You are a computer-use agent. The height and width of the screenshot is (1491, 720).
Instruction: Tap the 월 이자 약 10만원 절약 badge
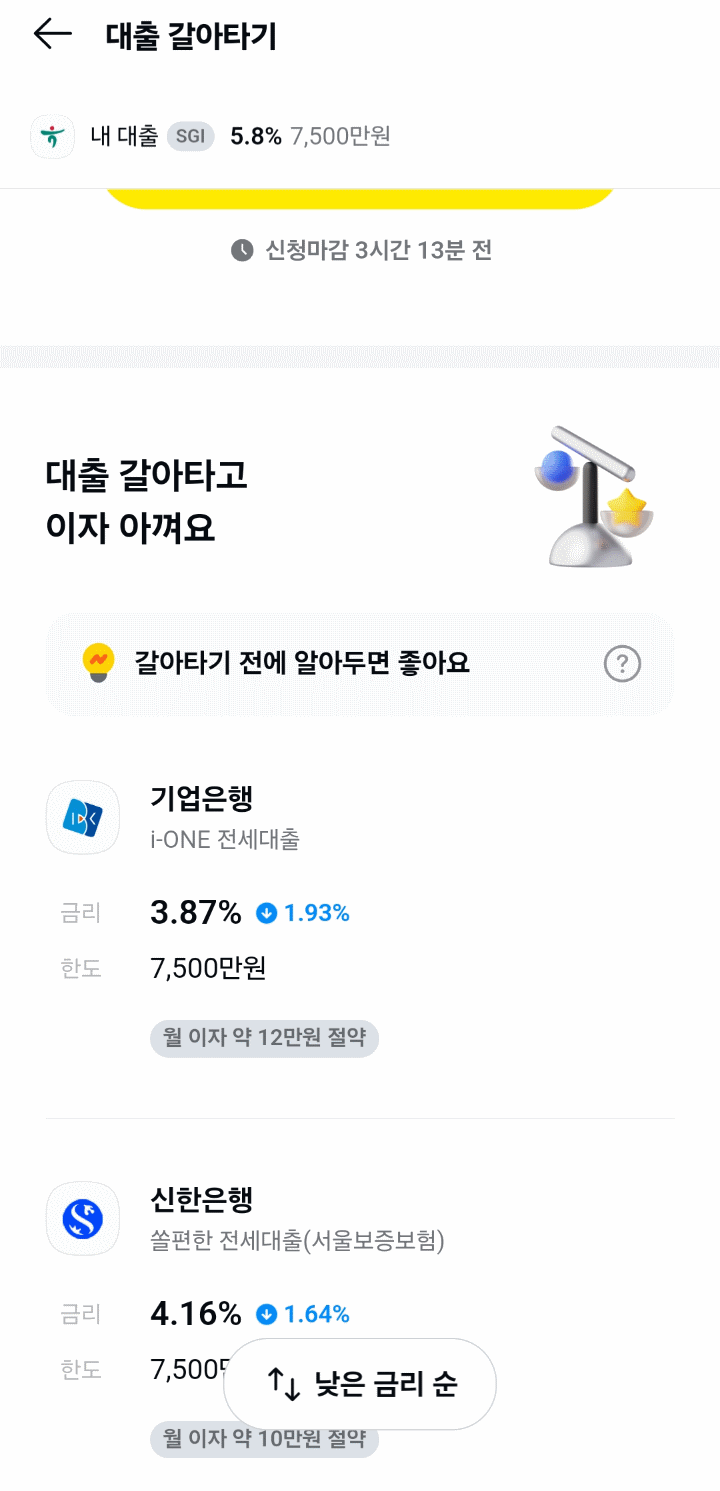(x=264, y=1440)
